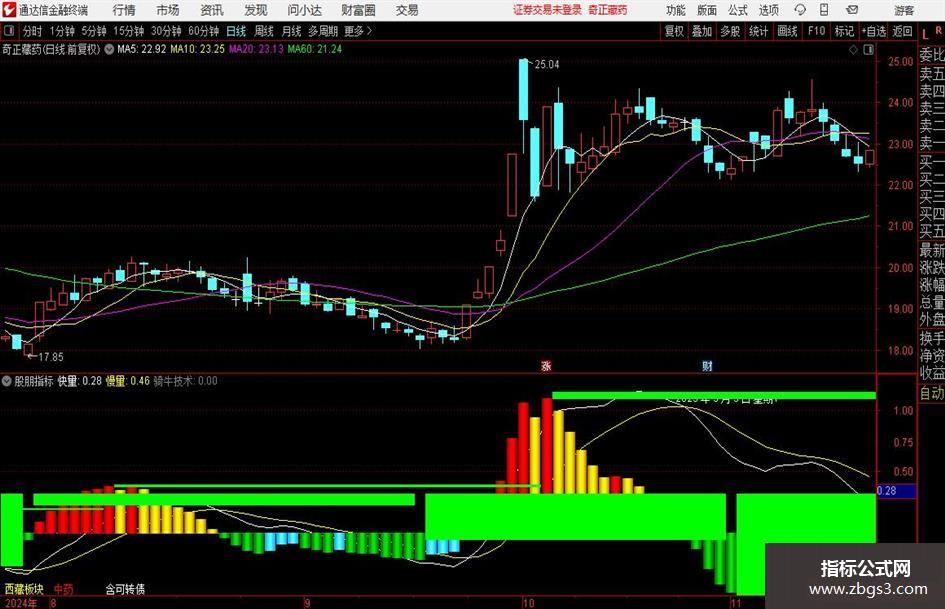
Task: Click the 财 marker on chart
Action: pos(707,365)
